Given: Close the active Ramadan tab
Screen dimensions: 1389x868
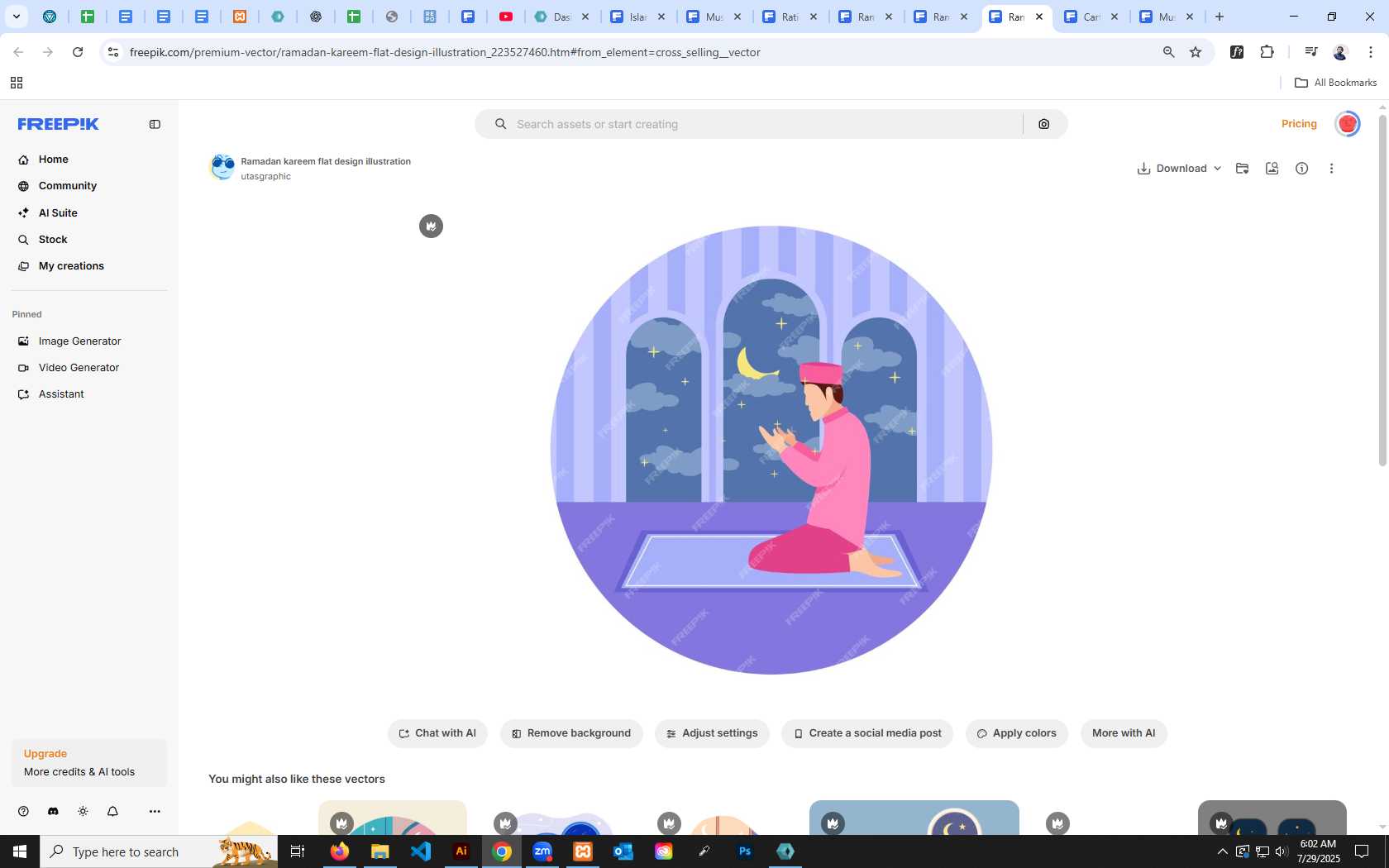Looking at the screenshot, I should click(1039, 17).
